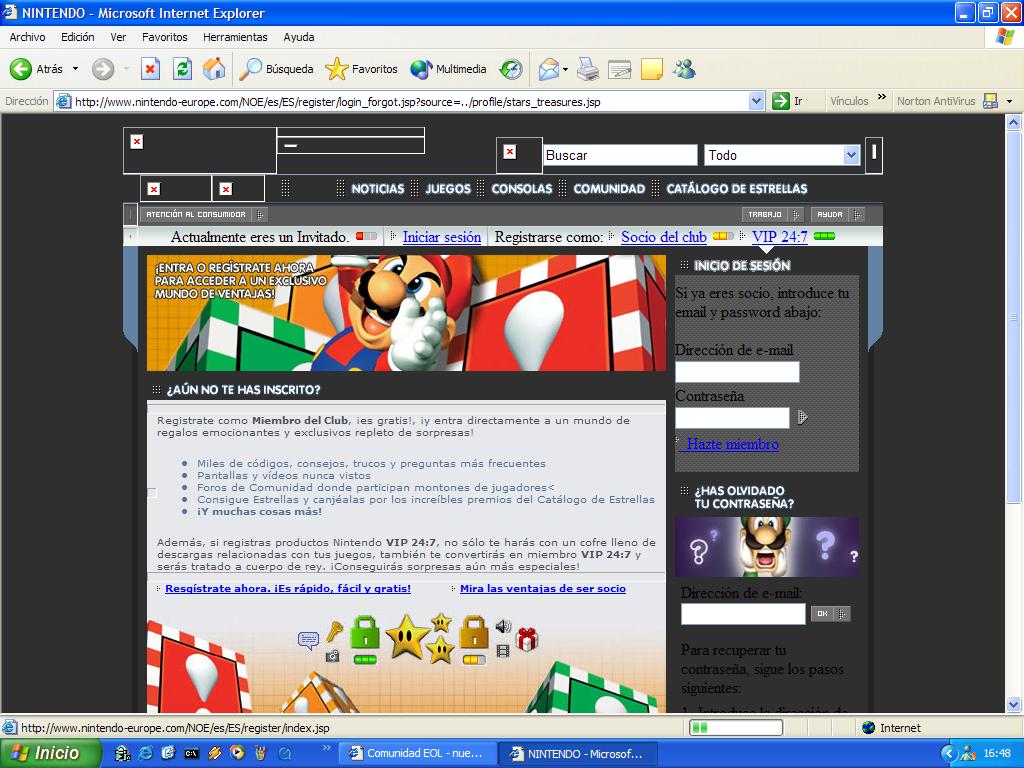Launch Winamp lightning icon in quick launch
Viewport: 1024px width, 768px height.
point(214,753)
